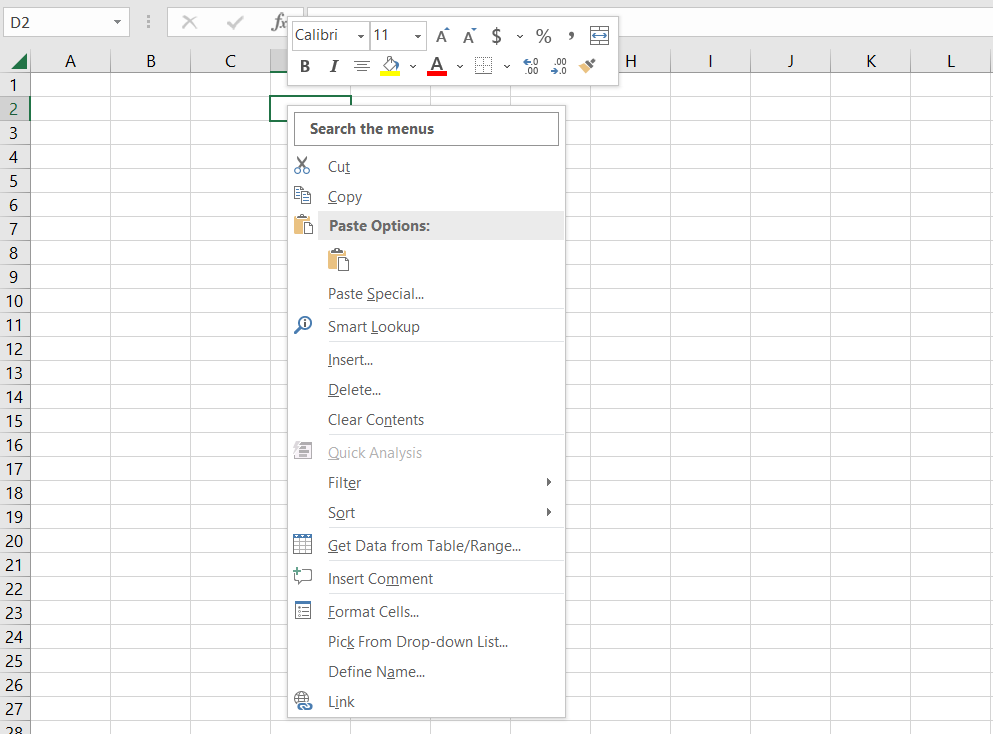
Task: Click the Decrease Font Size icon
Action: [468, 36]
